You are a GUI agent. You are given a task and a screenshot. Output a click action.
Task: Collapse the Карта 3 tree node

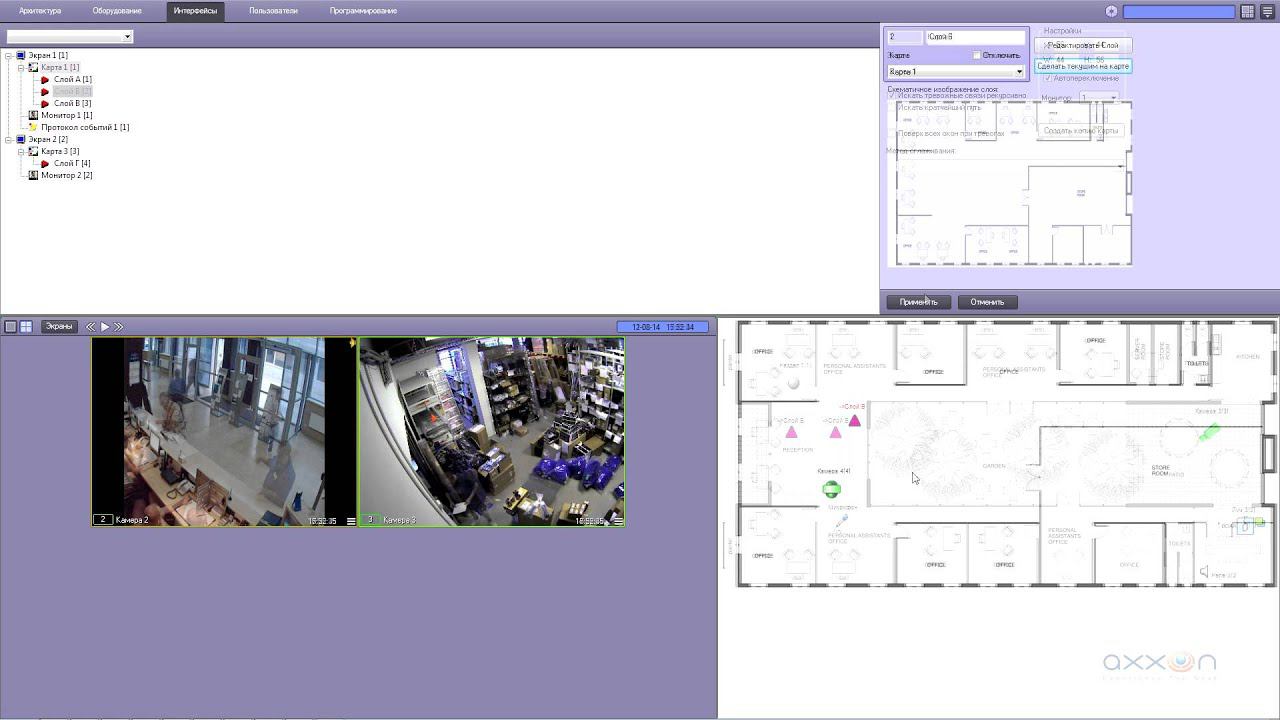tap(21, 151)
